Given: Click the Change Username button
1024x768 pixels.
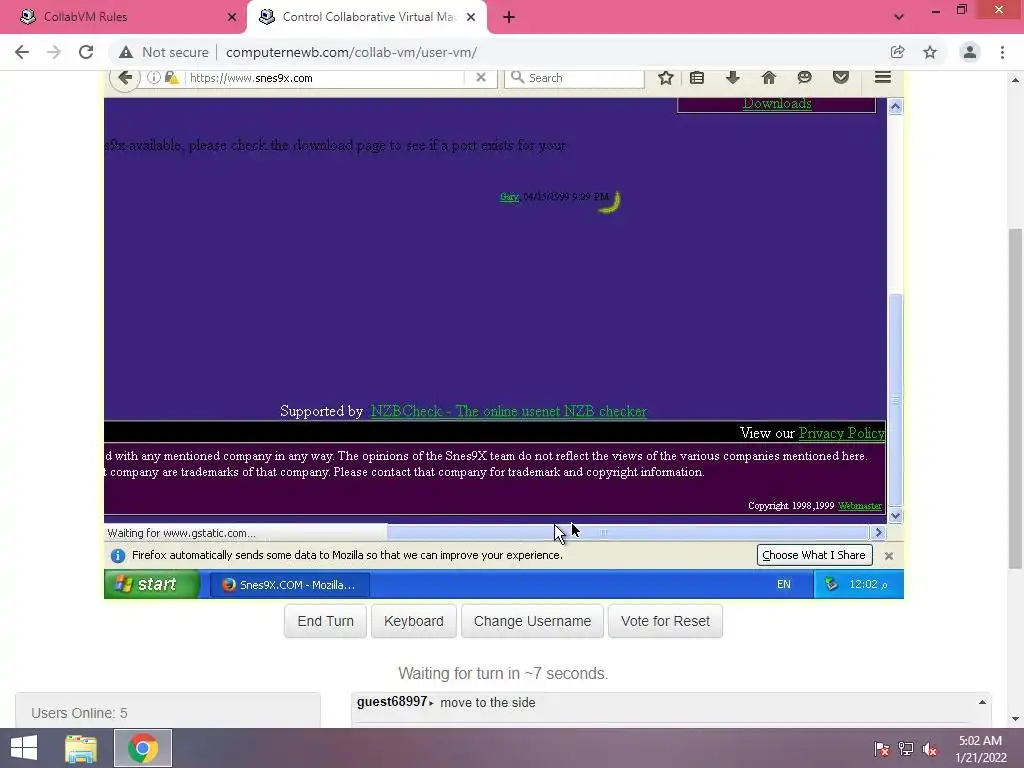Looking at the screenshot, I should [532, 621].
